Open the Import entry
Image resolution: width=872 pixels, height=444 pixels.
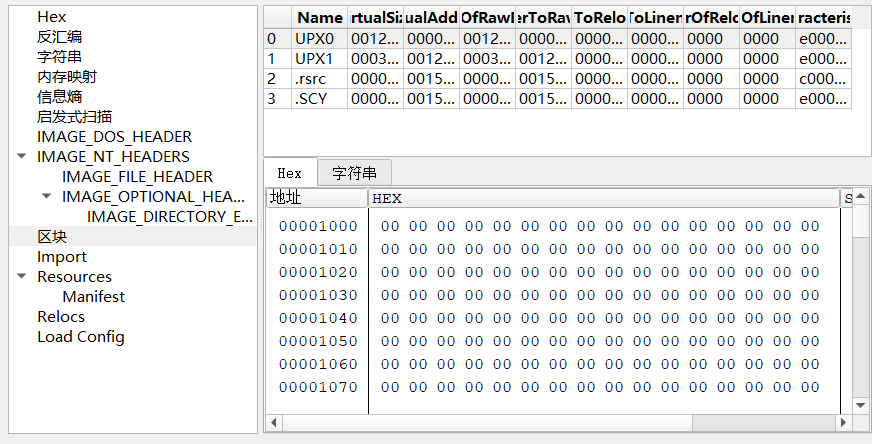[62, 257]
